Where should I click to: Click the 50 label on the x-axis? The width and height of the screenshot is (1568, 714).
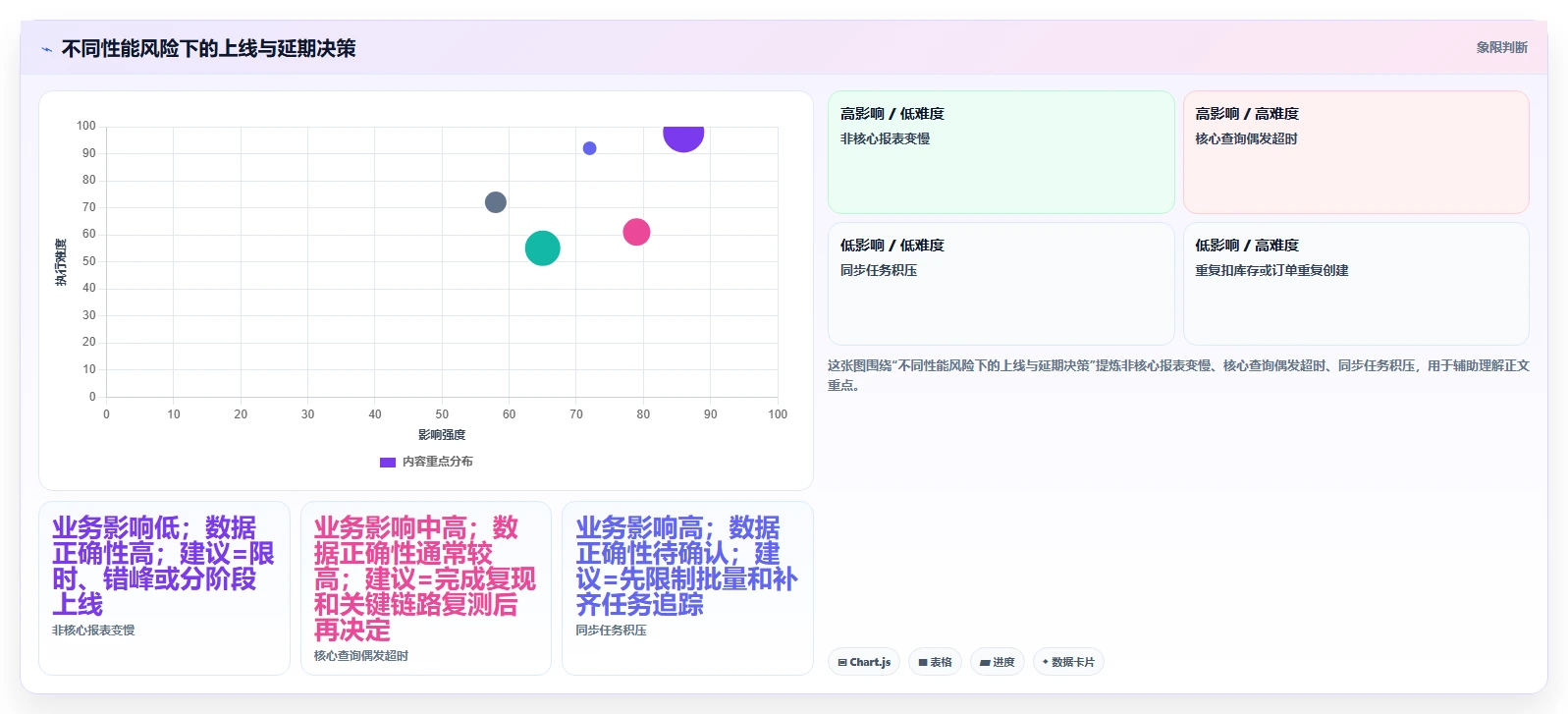point(442,414)
